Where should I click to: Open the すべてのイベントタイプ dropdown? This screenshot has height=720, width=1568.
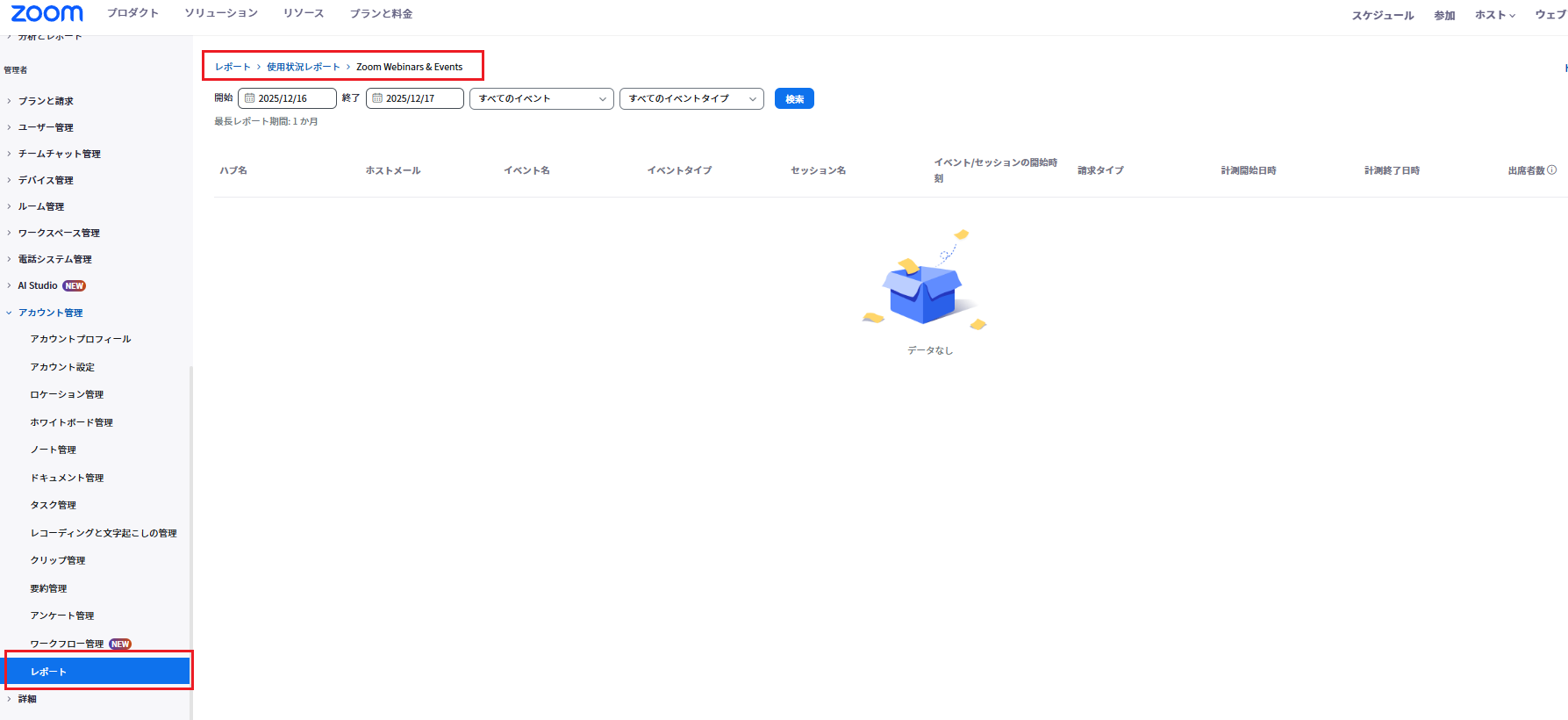691,98
